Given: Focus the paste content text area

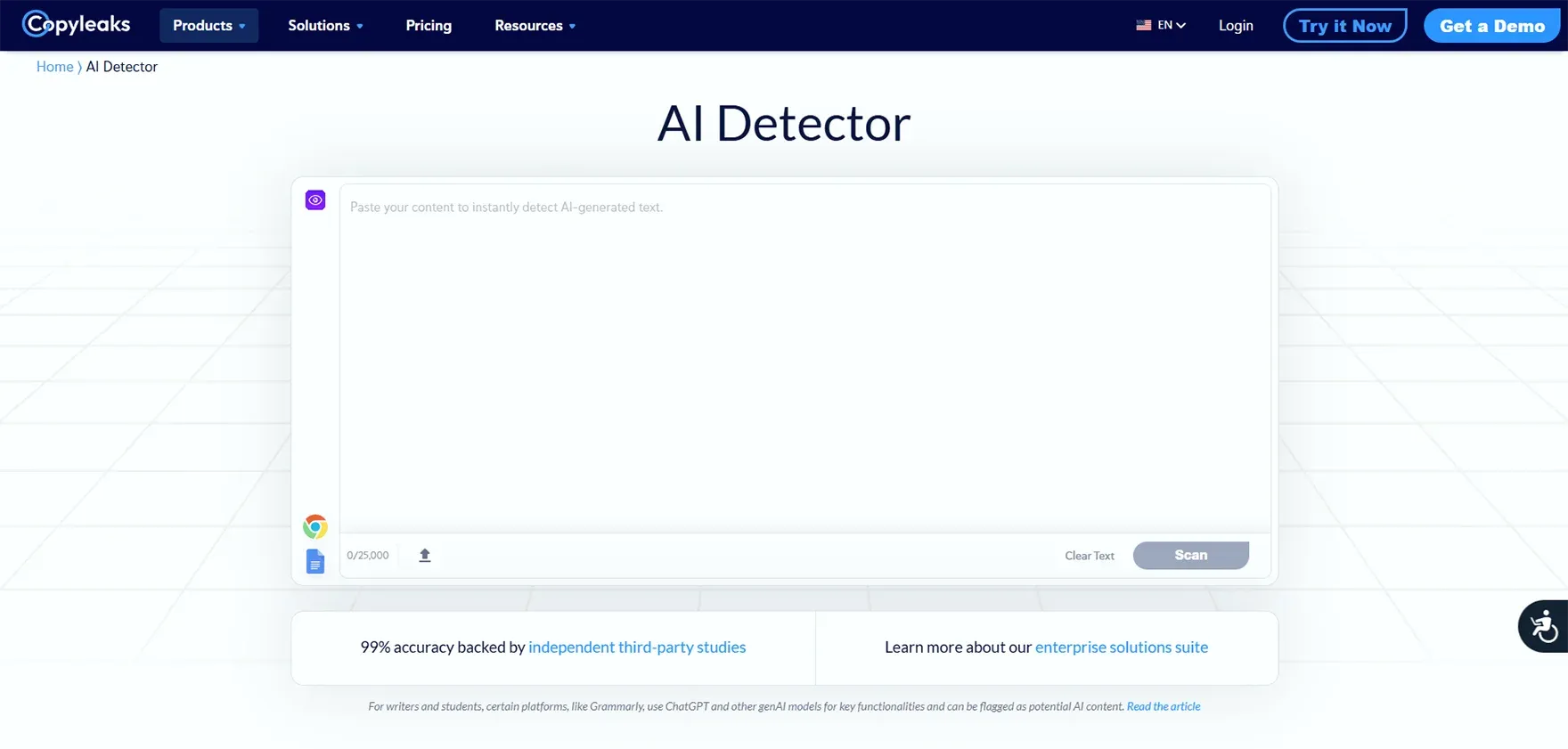Looking at the screenshot, I should pos(804,356).
